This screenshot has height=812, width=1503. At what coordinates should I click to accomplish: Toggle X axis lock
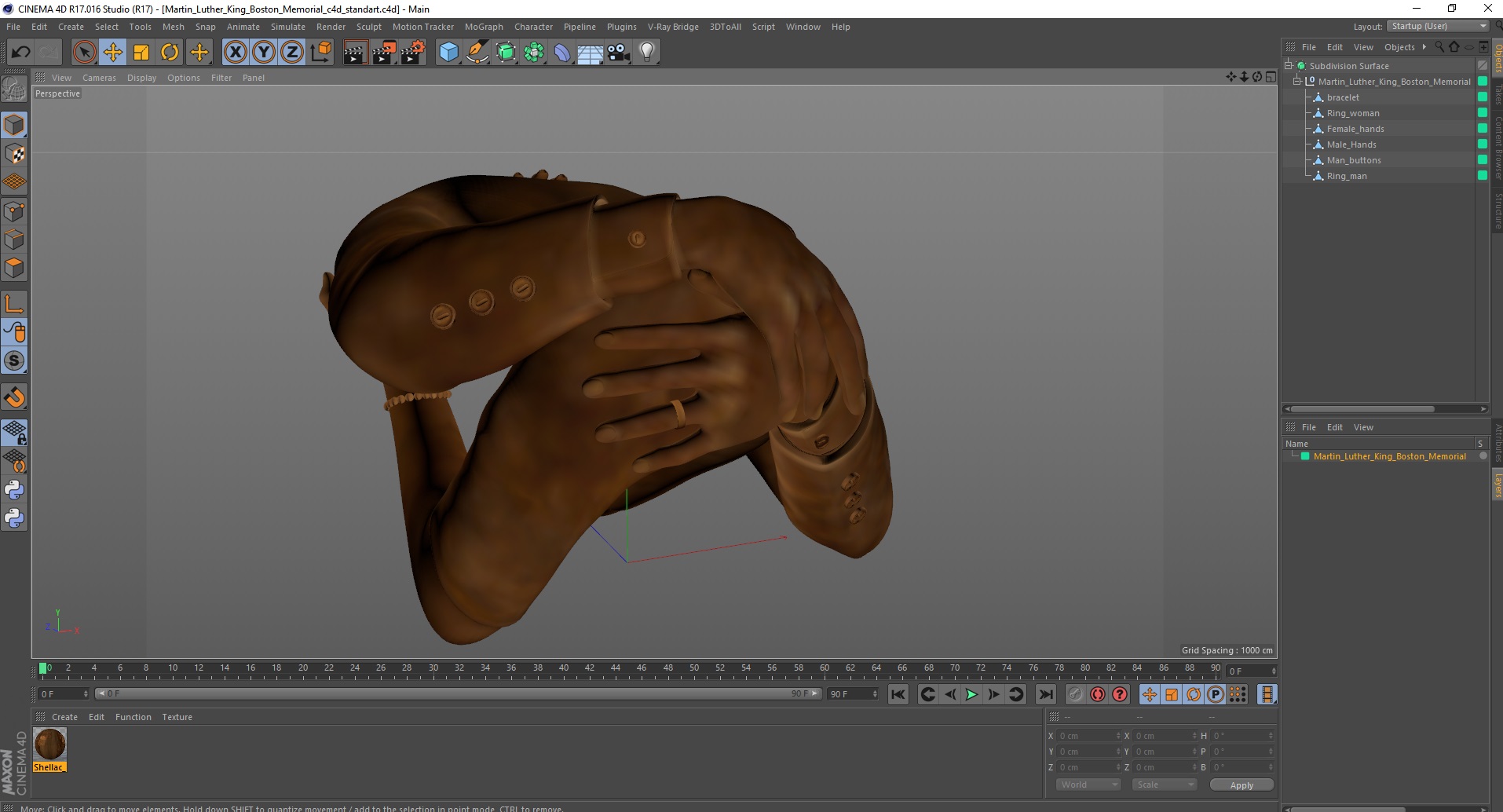click(x=236, y=53)
